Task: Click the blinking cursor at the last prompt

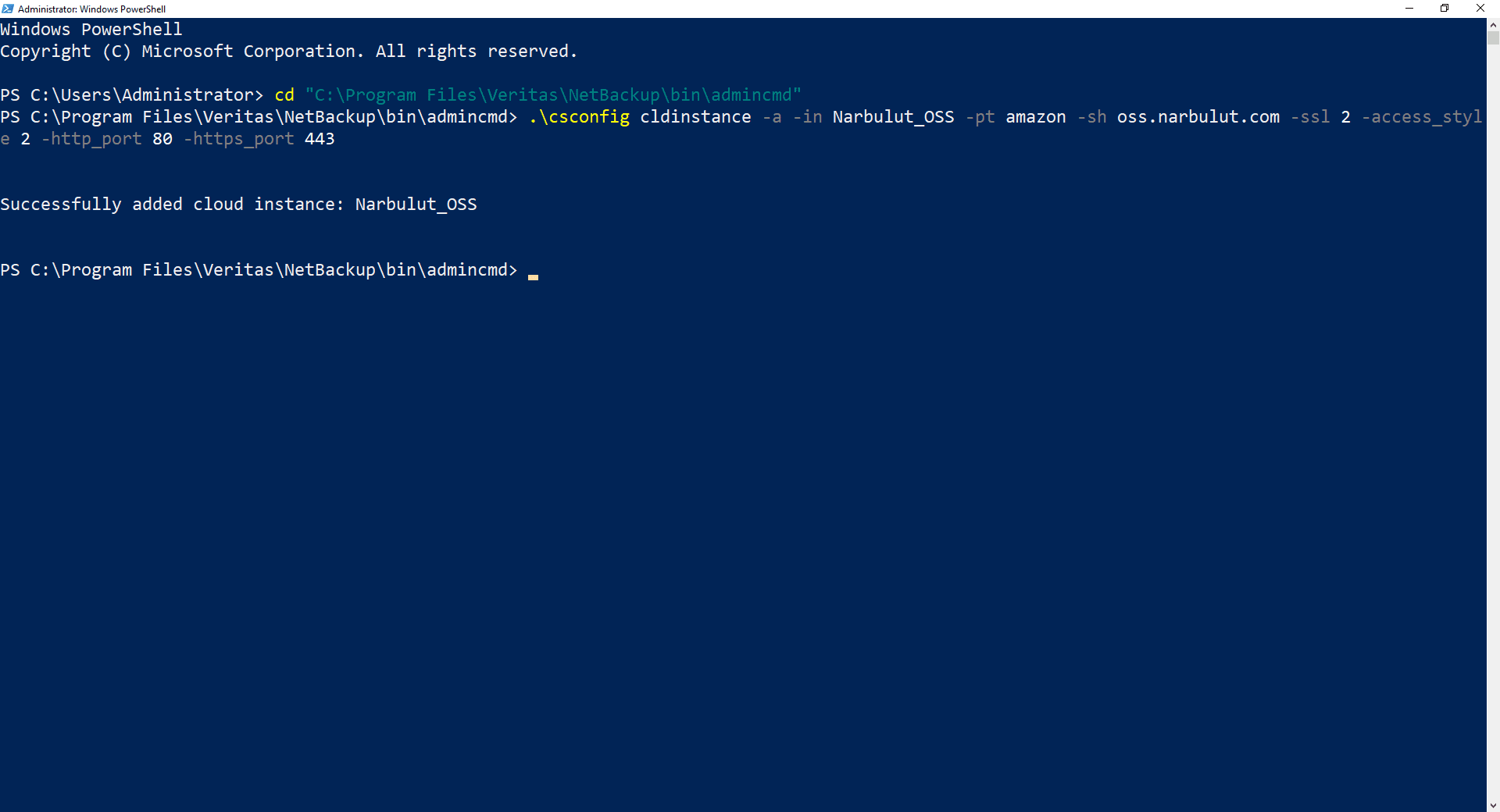Action: (533, 276)
